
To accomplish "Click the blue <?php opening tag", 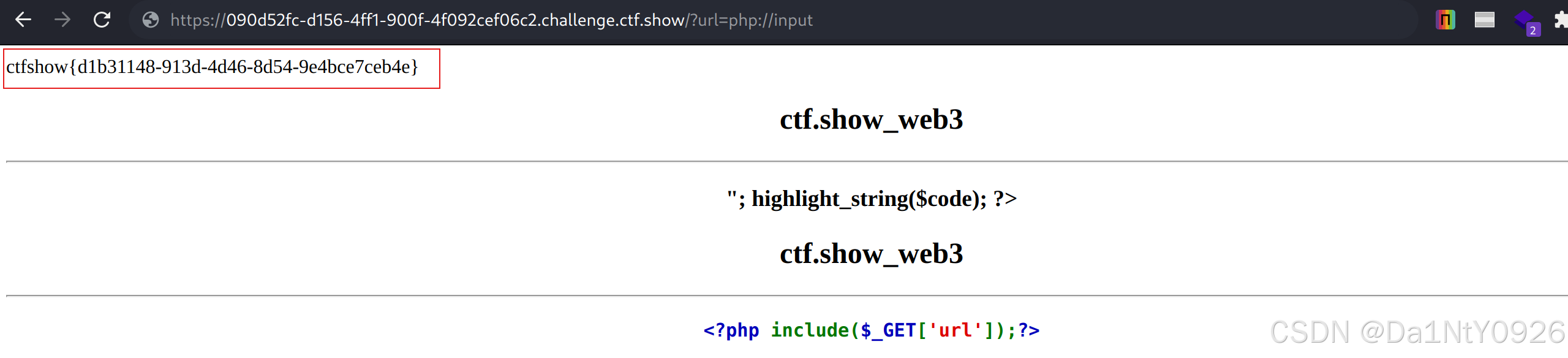I will [x=731, y=330].
